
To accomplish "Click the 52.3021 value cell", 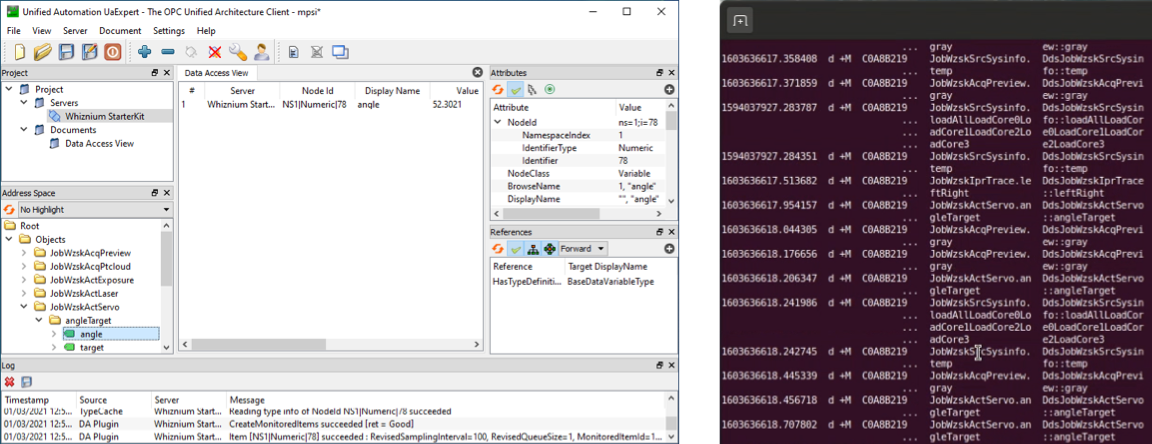I will pos(447,105).
